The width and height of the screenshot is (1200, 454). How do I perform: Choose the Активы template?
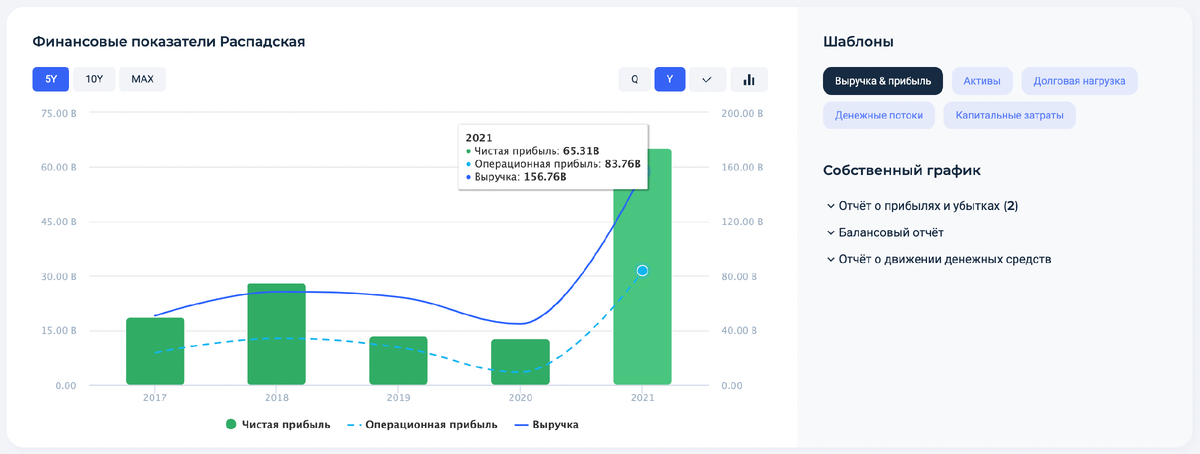pyautogui.click(x=982, y=80)
